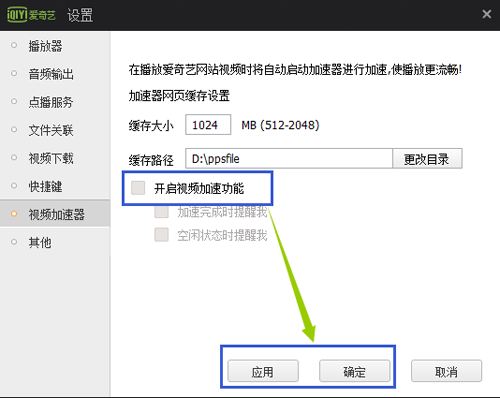Enable the 开启视频加速功能 checkbox
Viewport: 500px width, 398px height.
138,188
